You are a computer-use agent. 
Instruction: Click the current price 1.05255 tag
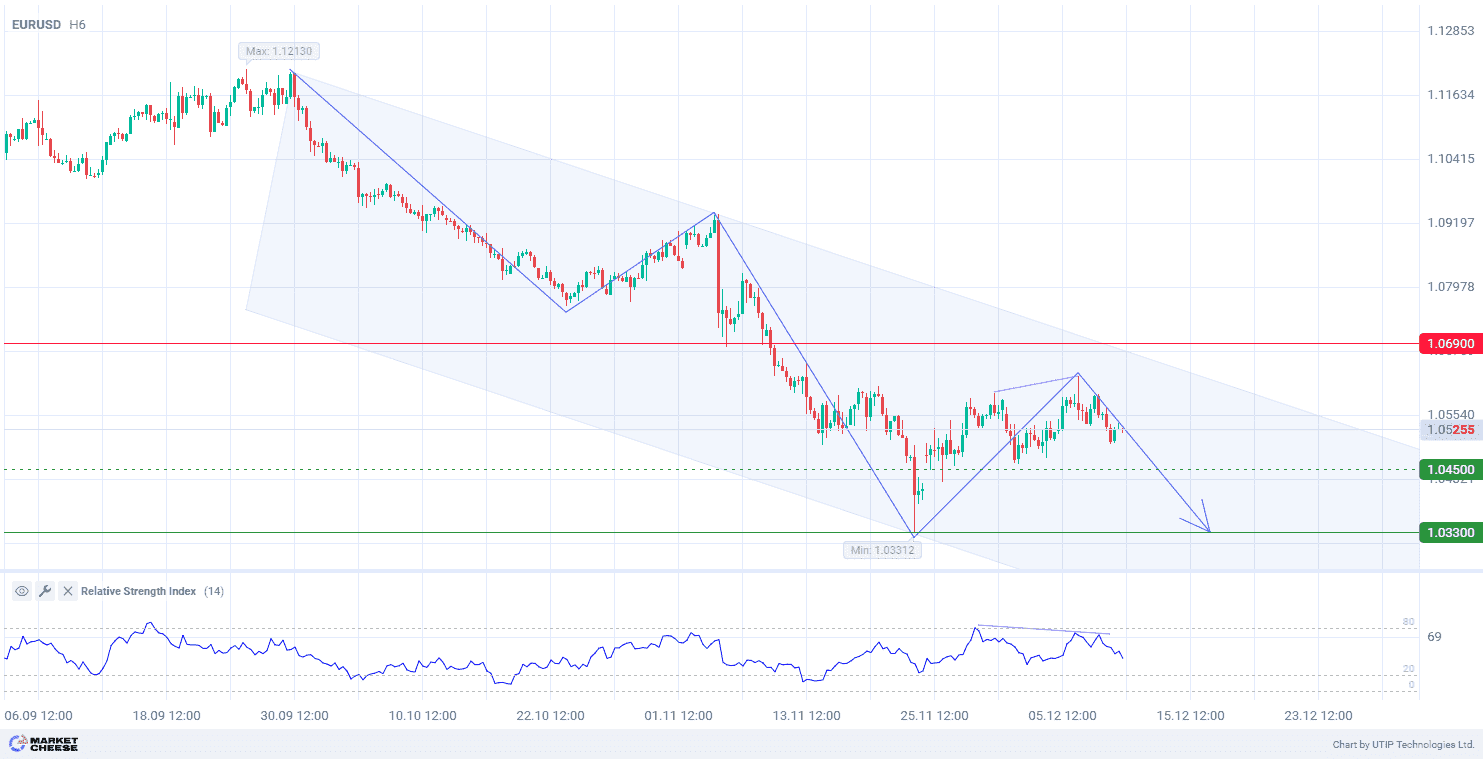tap(1449, 430)
